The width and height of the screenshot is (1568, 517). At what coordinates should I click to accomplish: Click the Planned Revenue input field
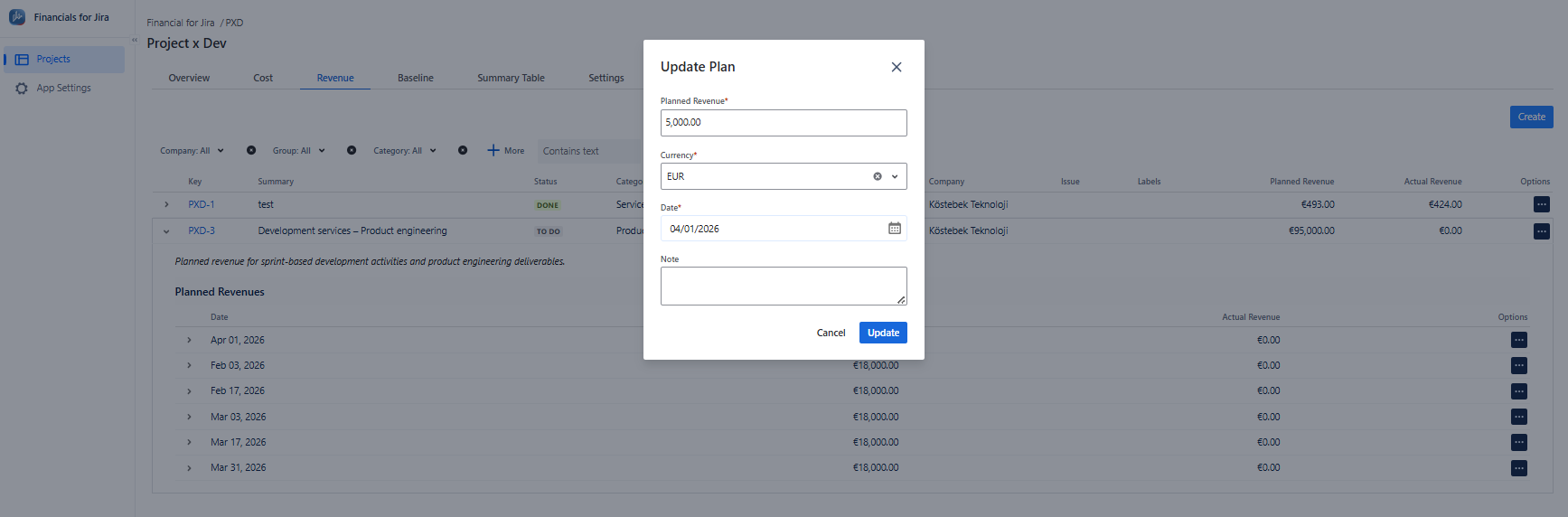coord(784,123)
